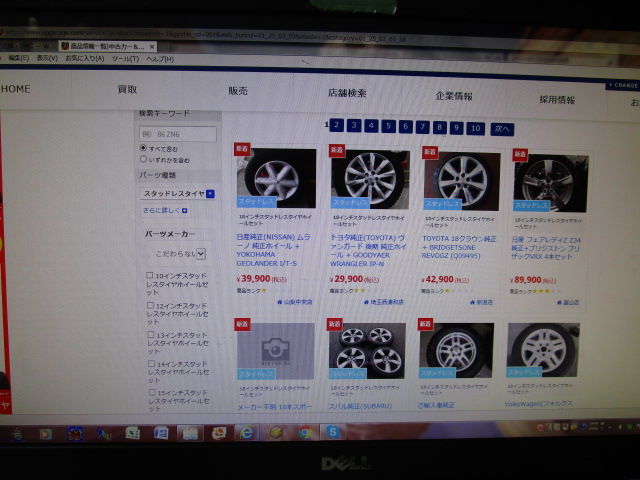
Task: Open the 買取 navigation item
Action: click(x=127, y=89)
